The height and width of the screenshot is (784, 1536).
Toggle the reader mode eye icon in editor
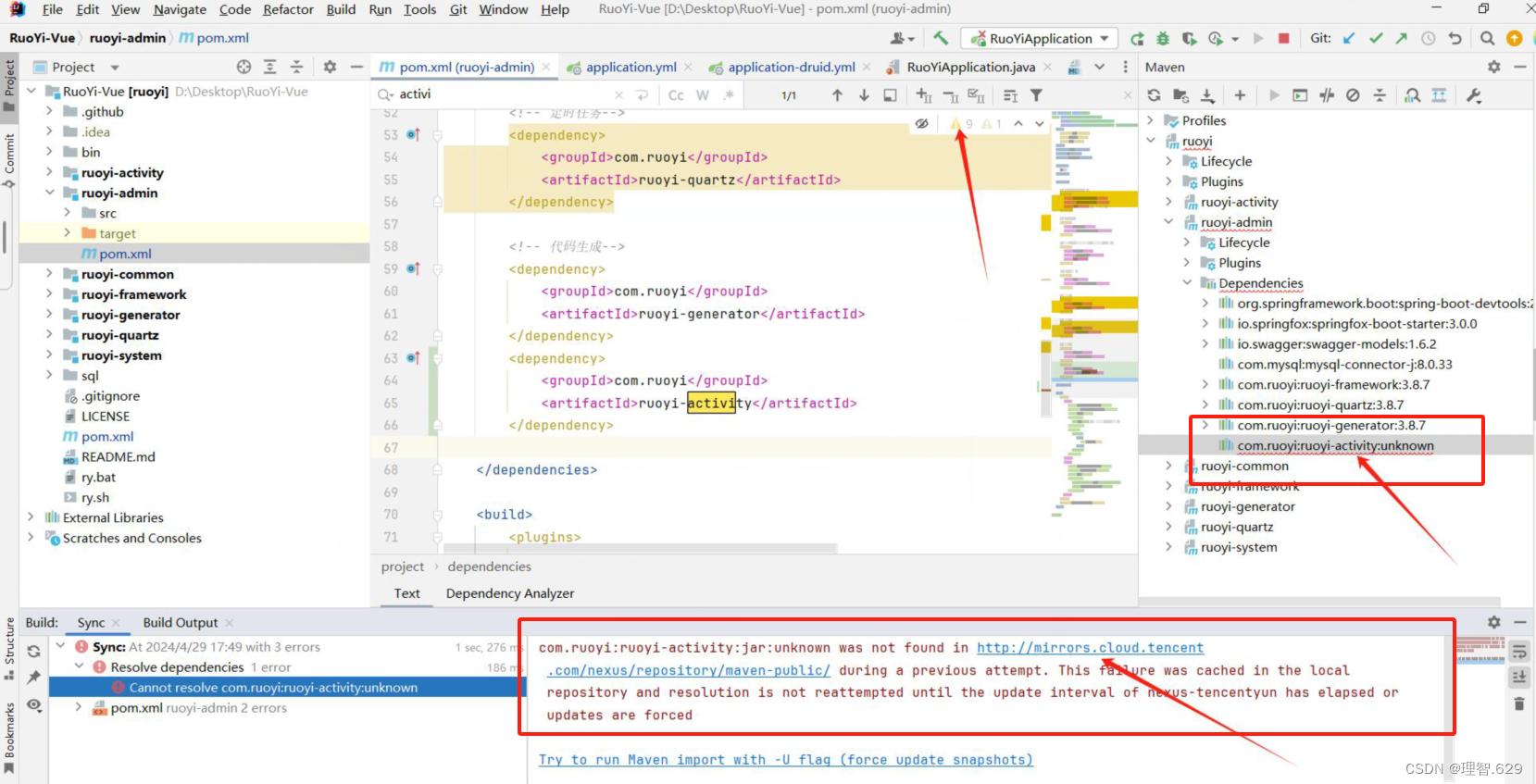pyautogui.click(x=921, y=123)
